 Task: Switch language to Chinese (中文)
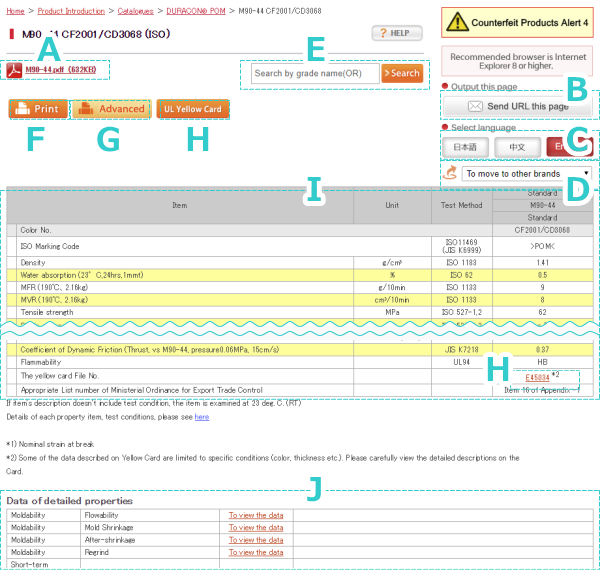[x=517, y=147]
